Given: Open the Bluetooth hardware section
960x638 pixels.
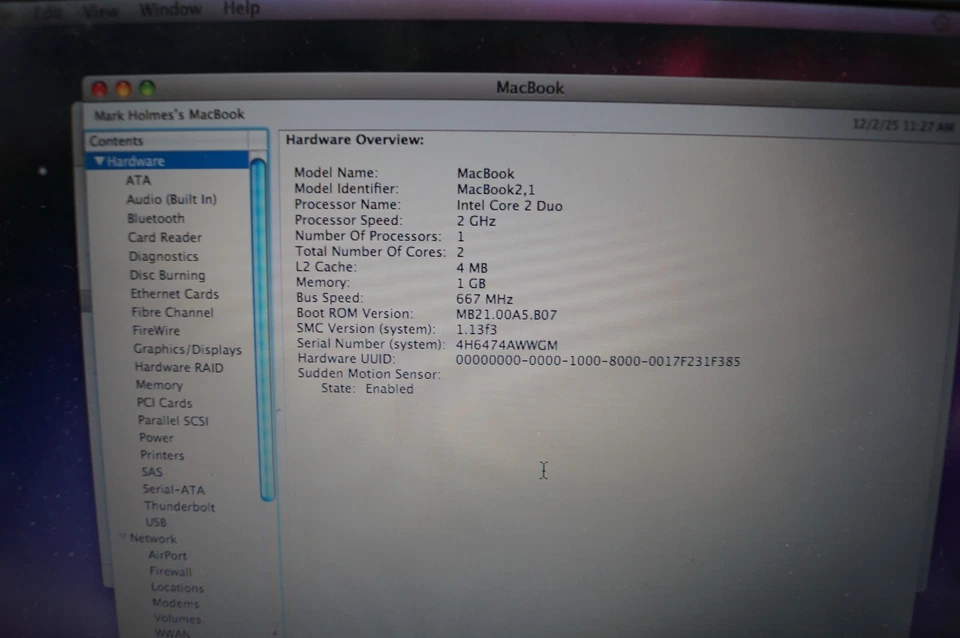Looking at the screenshot, I should pyautogui.click(x=156, y=218).
